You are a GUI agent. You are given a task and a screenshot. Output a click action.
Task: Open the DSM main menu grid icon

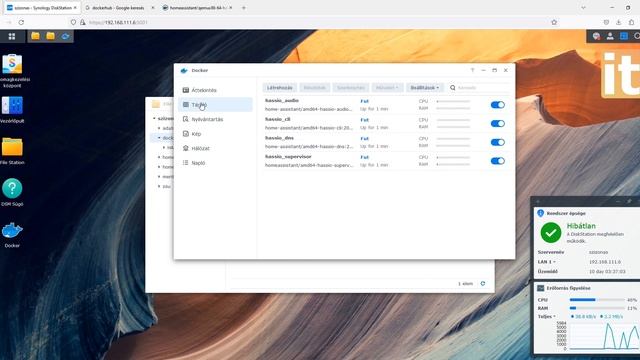(x=12, y=36)
